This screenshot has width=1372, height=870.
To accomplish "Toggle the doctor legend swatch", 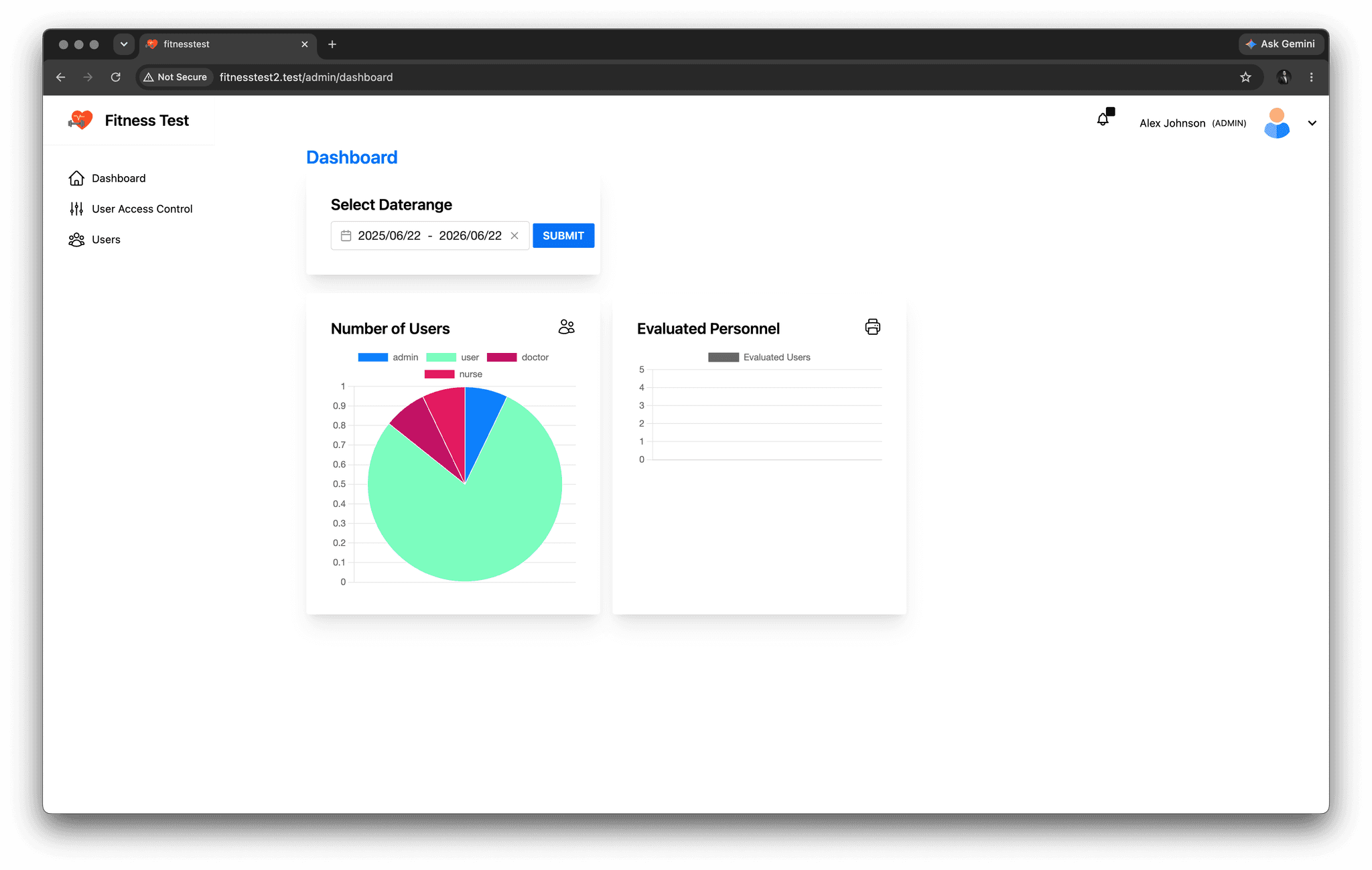I will pos(502,358).
